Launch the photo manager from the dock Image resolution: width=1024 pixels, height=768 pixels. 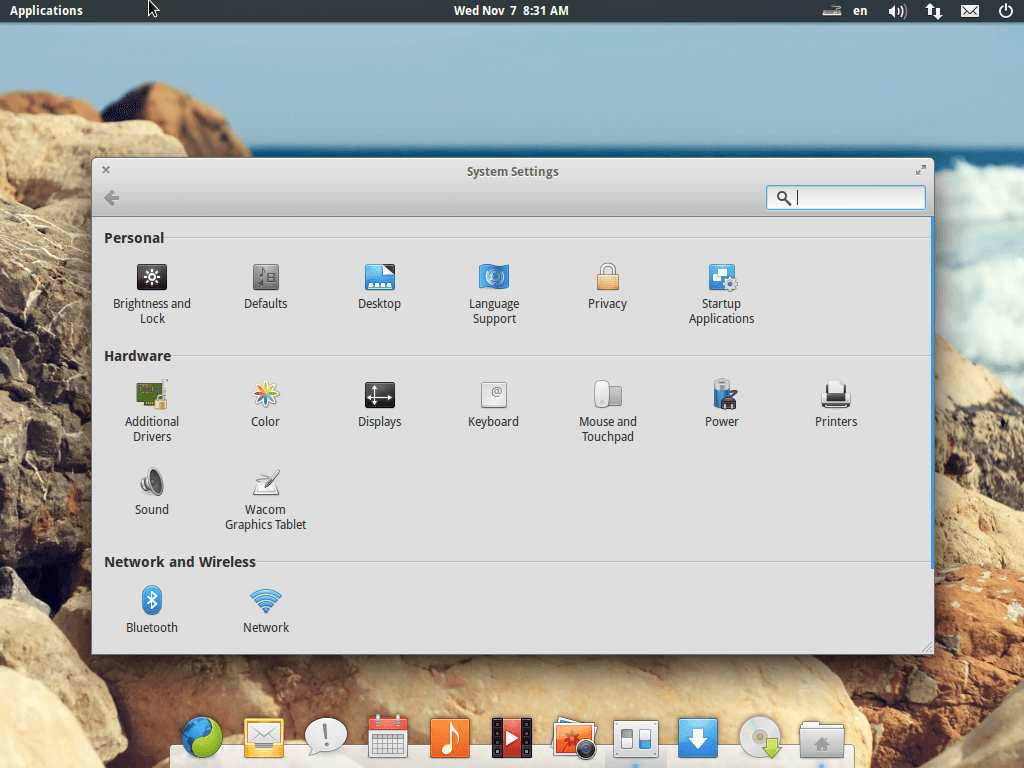pos(574,739)
